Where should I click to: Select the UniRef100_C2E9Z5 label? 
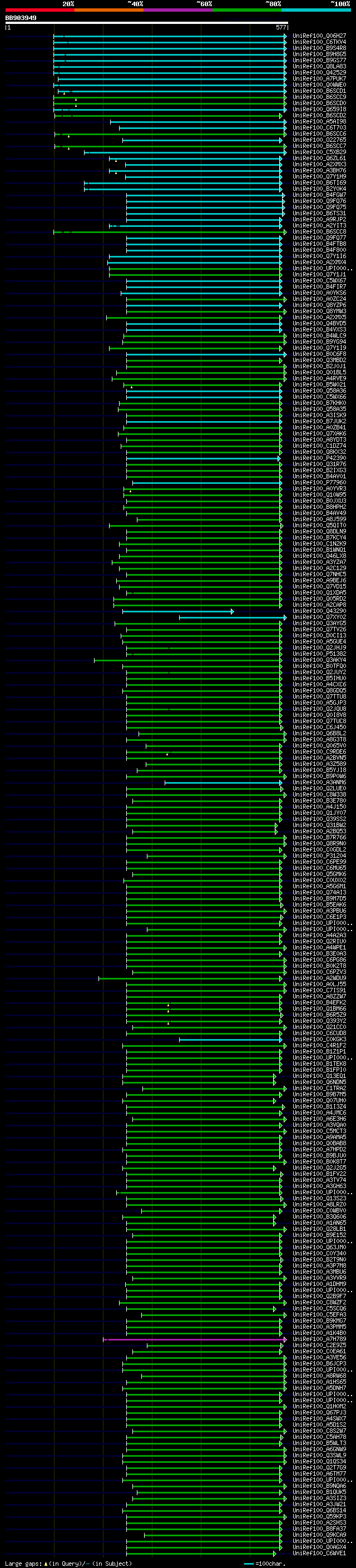(x=319, y=1345)
